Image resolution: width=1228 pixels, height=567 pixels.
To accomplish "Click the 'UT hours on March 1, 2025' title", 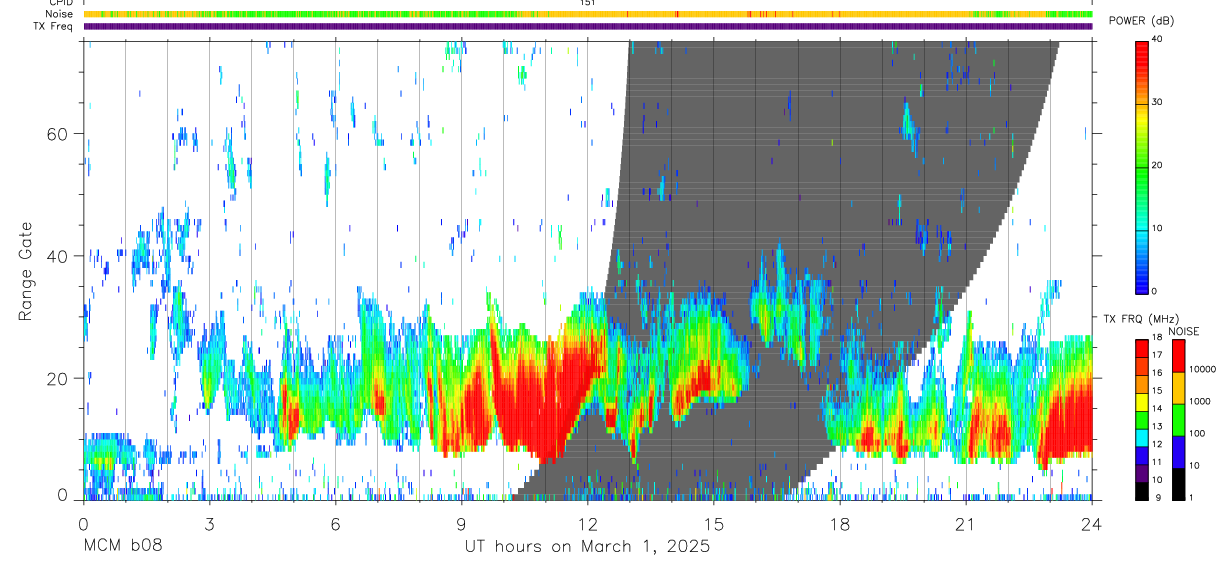I will pos(587,547).
